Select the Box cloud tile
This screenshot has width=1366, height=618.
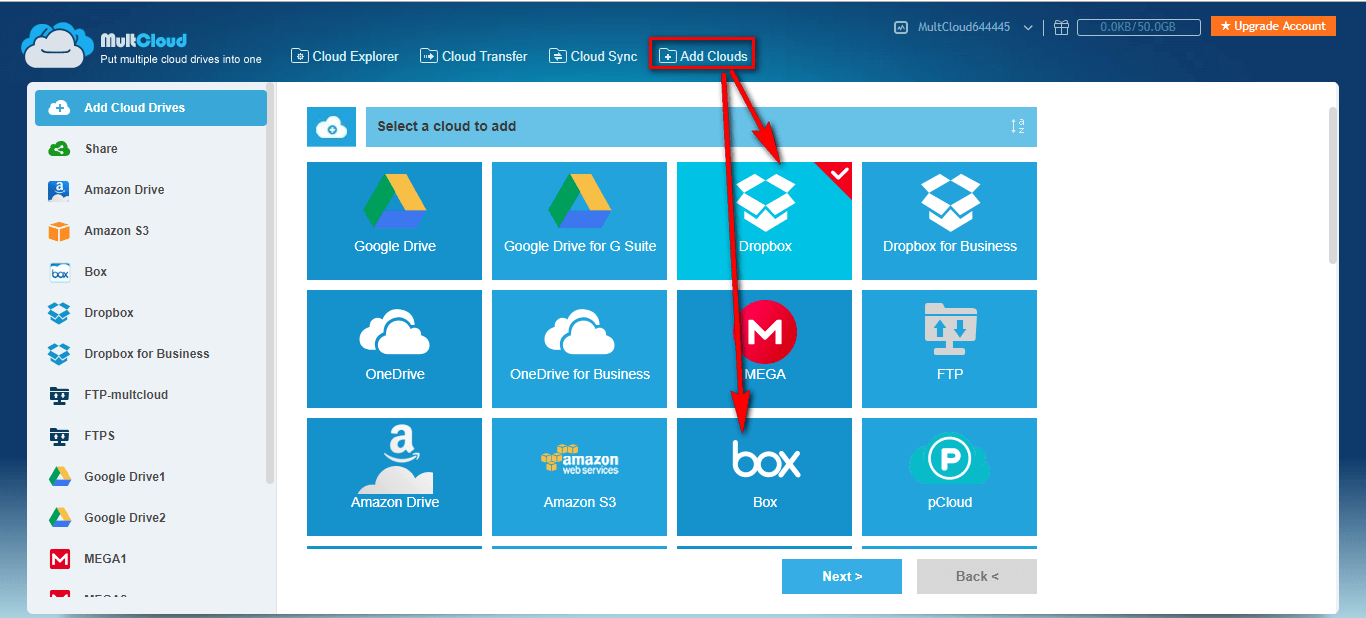pyautogui.click(x=764, y=477)
